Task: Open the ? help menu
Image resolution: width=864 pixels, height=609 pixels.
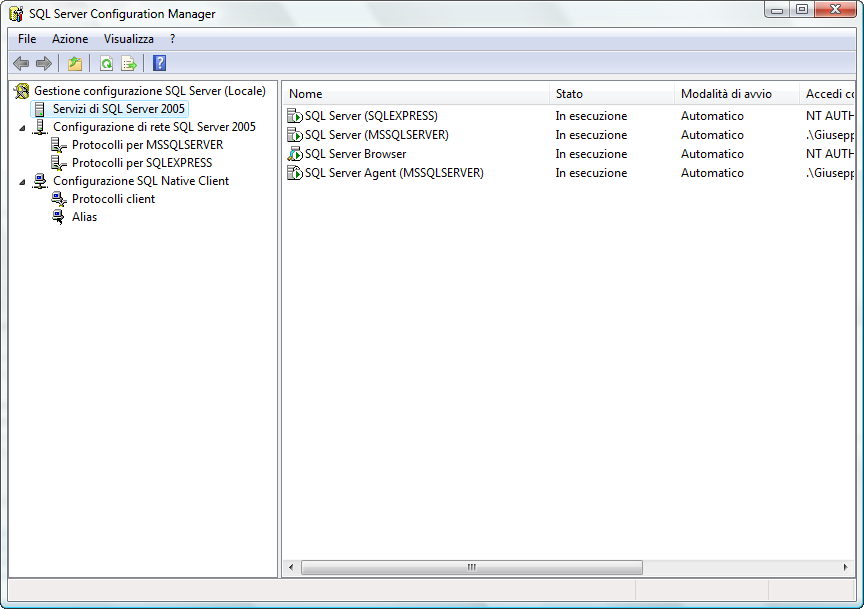Action: pos(172,39)
